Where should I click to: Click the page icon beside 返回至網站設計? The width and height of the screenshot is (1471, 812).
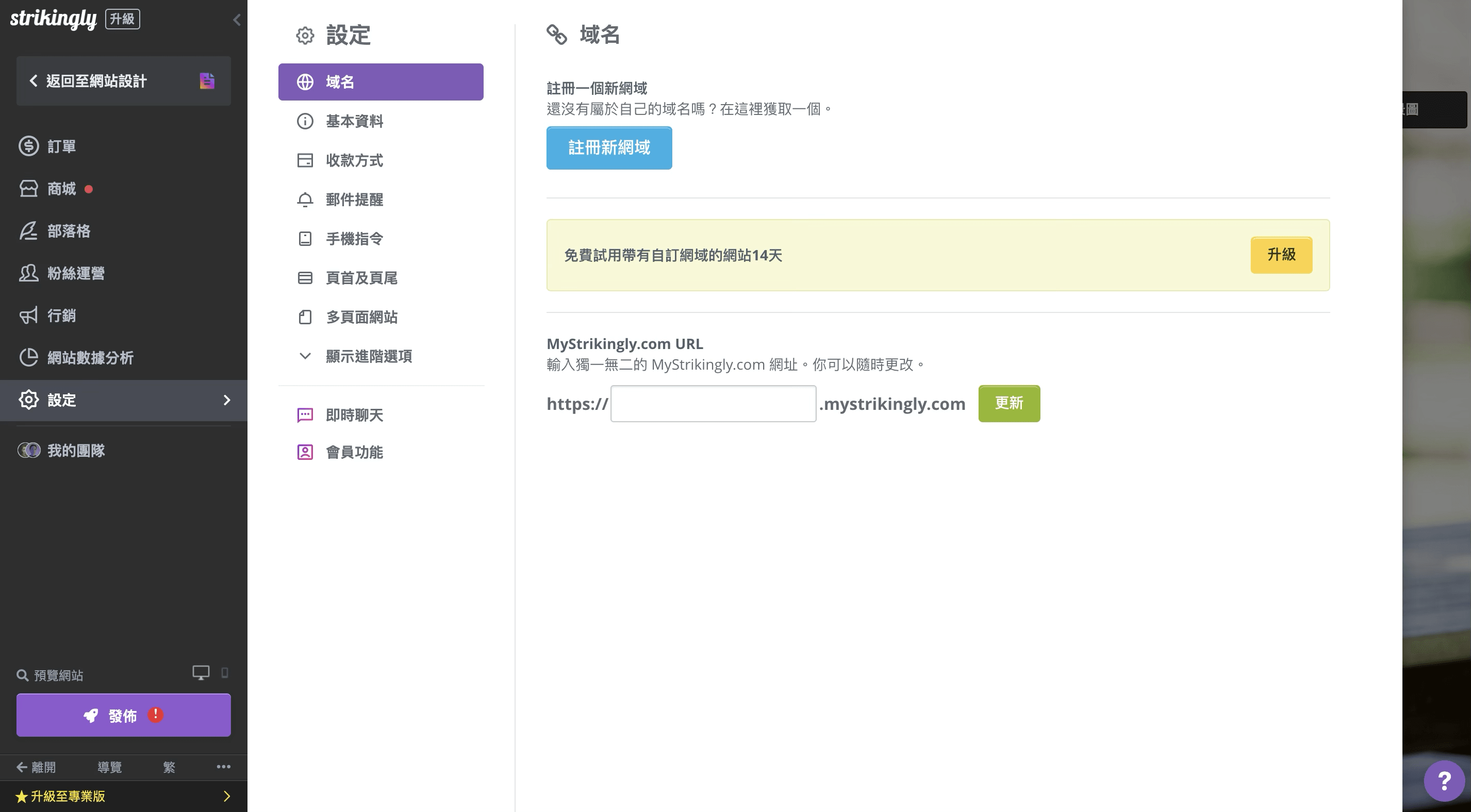[207, 81]
